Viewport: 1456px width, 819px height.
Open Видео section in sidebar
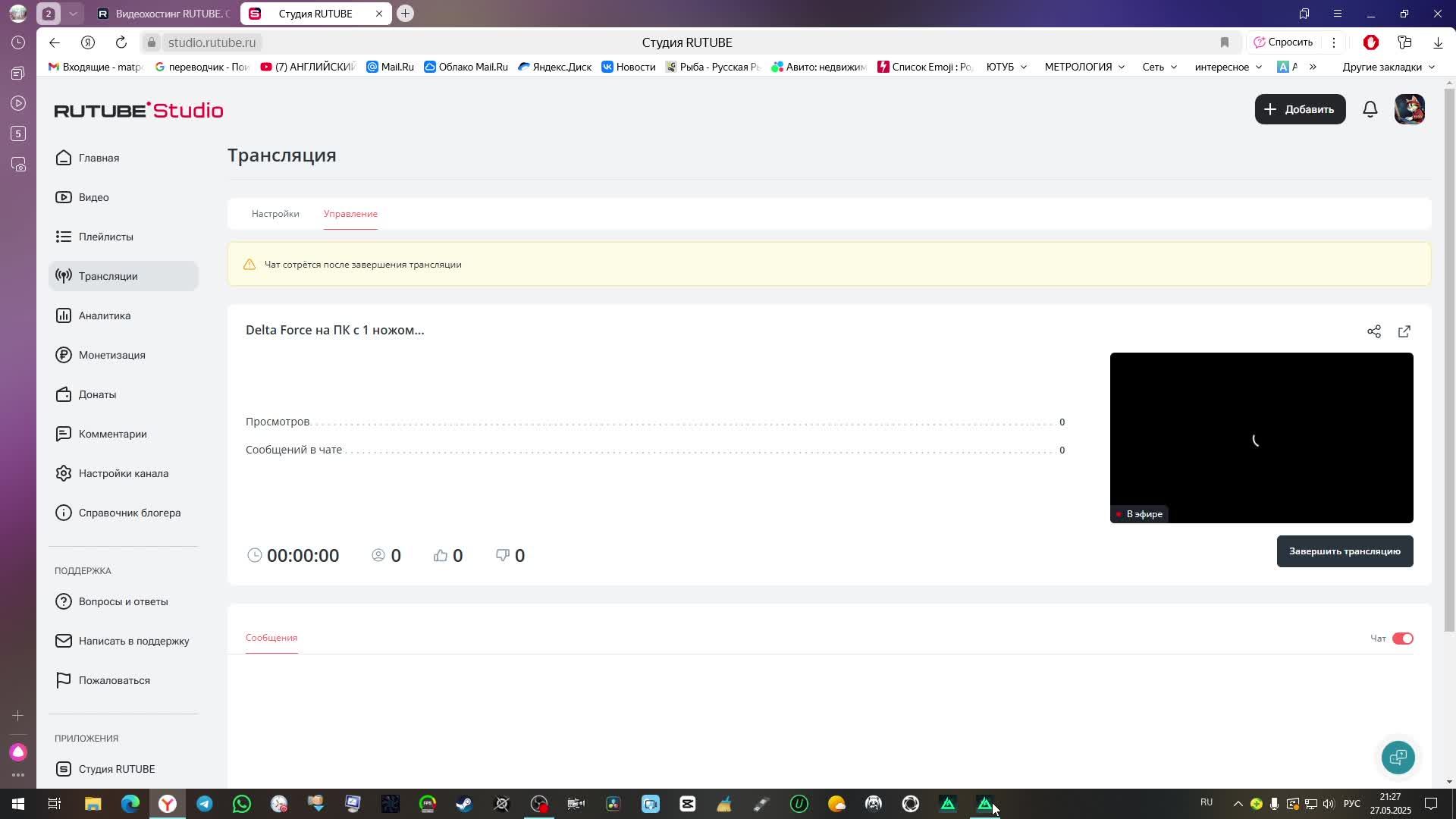(x=123, y=197)
